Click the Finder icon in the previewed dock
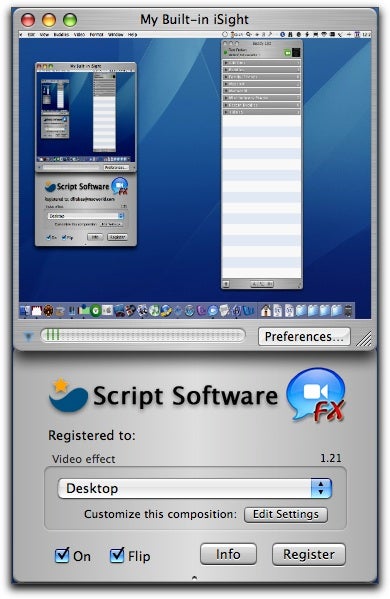Image resolution: width=390 pixels, height=599 pixels. click(x=25, y=311)
